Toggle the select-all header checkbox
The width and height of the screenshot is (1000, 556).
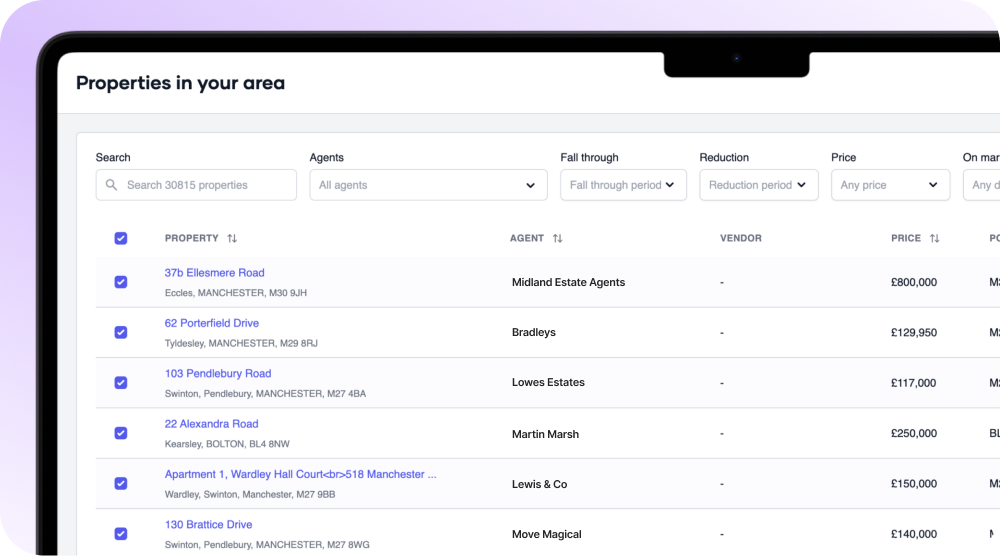coord(121,238)
